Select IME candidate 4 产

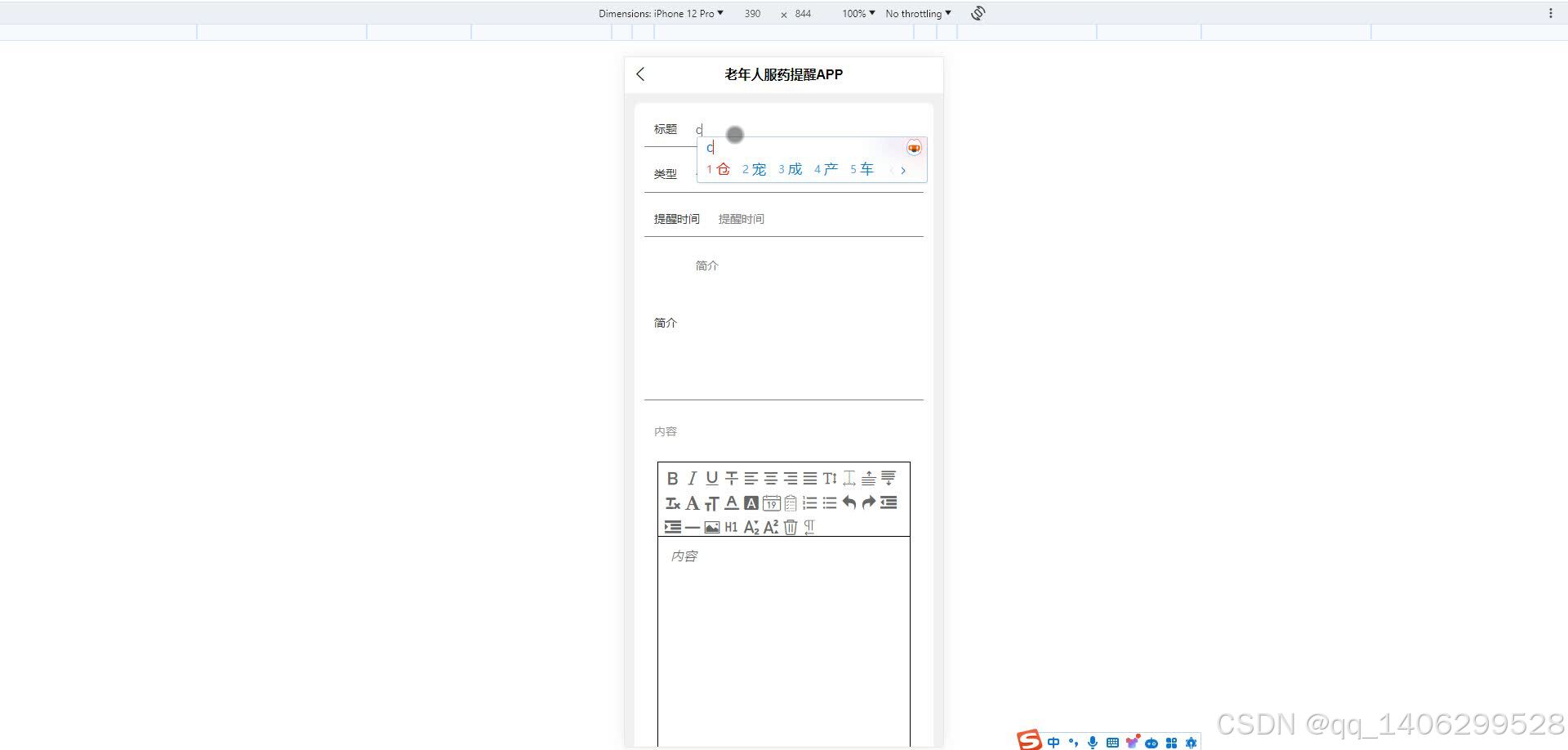(x=826, y=169)
